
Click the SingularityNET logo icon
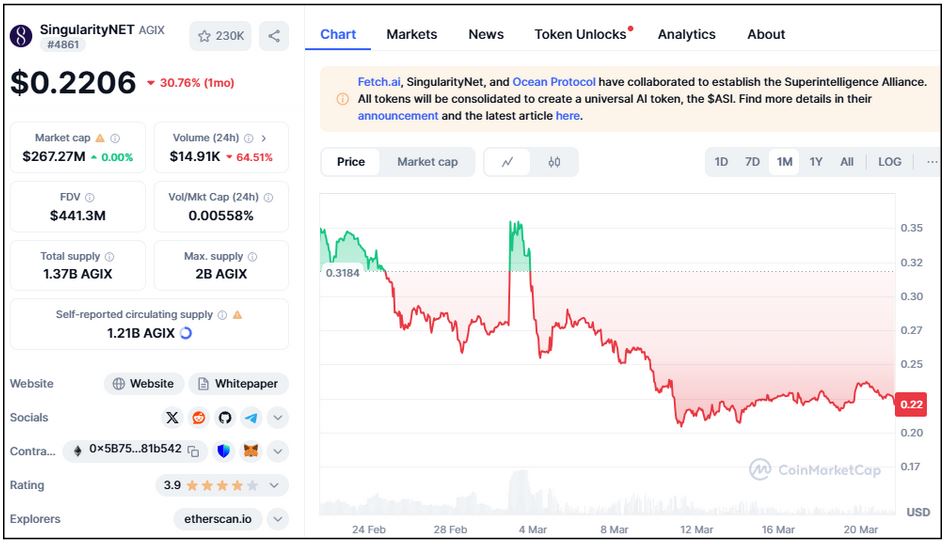tap(21, 36)
